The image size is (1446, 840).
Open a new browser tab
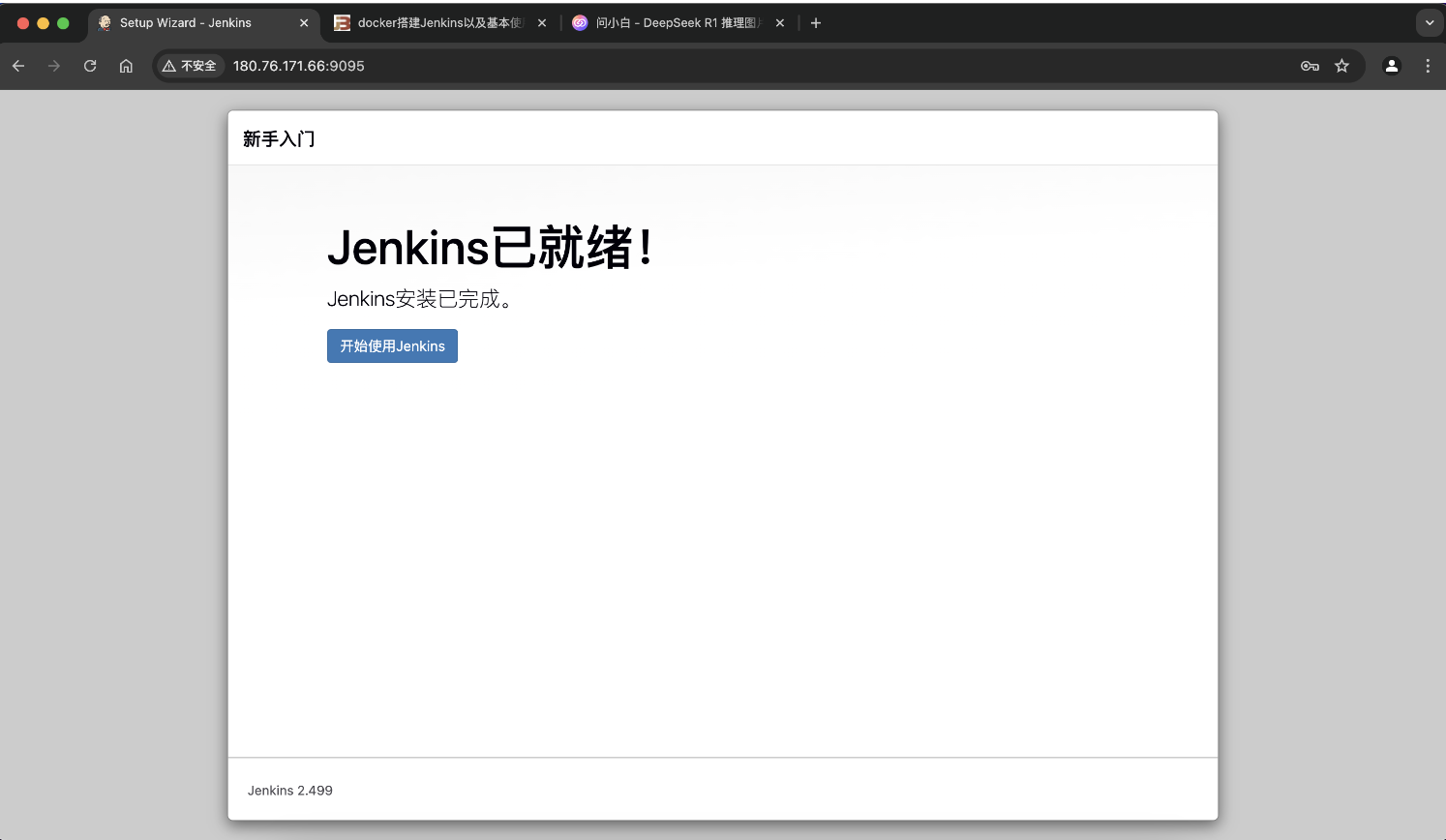click(816, 23)
